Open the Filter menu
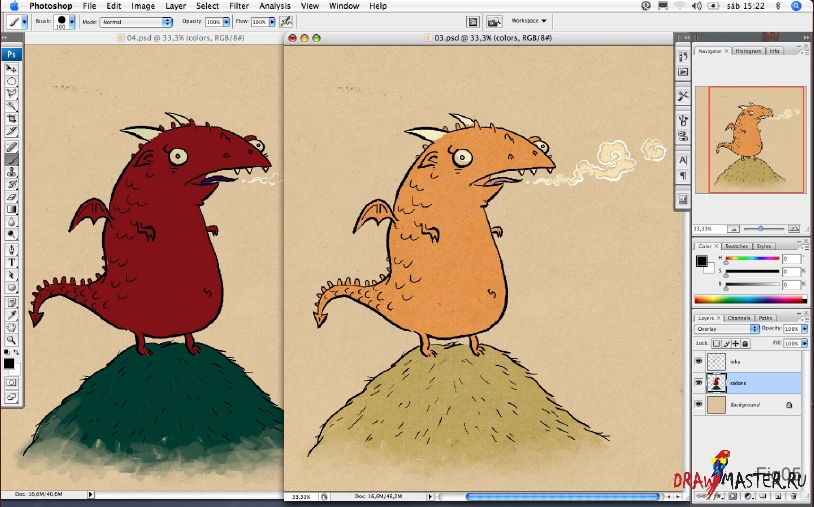 [239, 6]
